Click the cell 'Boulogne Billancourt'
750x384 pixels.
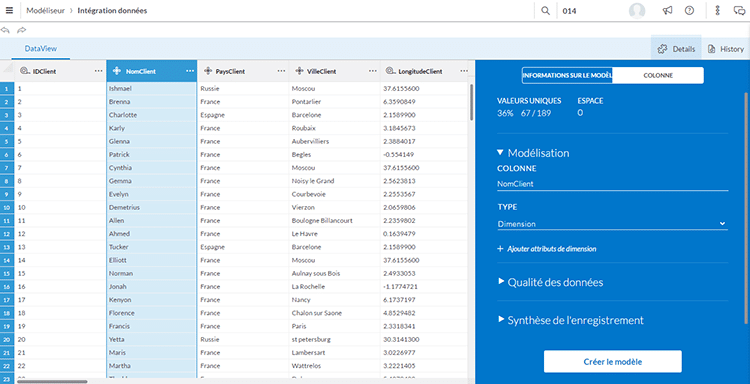(334, 220)
